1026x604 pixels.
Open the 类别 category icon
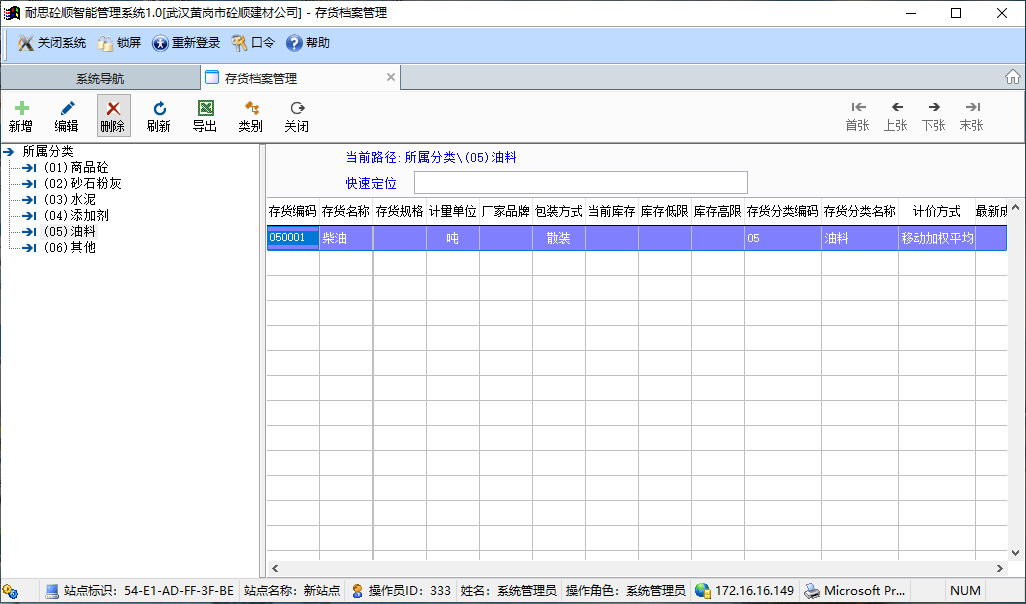[250, 108]
